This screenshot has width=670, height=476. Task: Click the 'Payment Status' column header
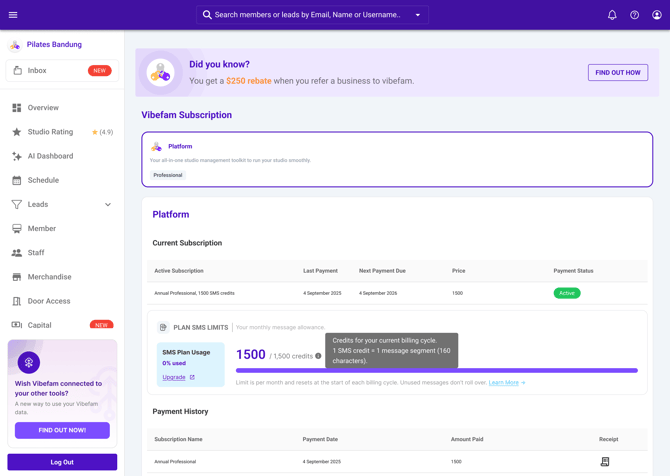click(x=573, y=271)
